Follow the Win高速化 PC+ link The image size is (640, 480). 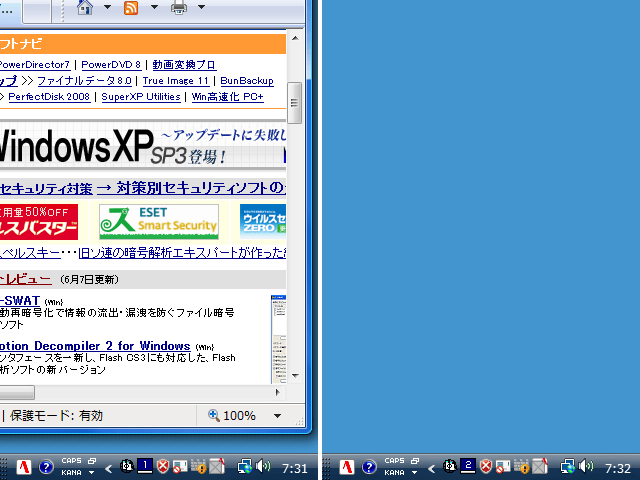[228, 97]
